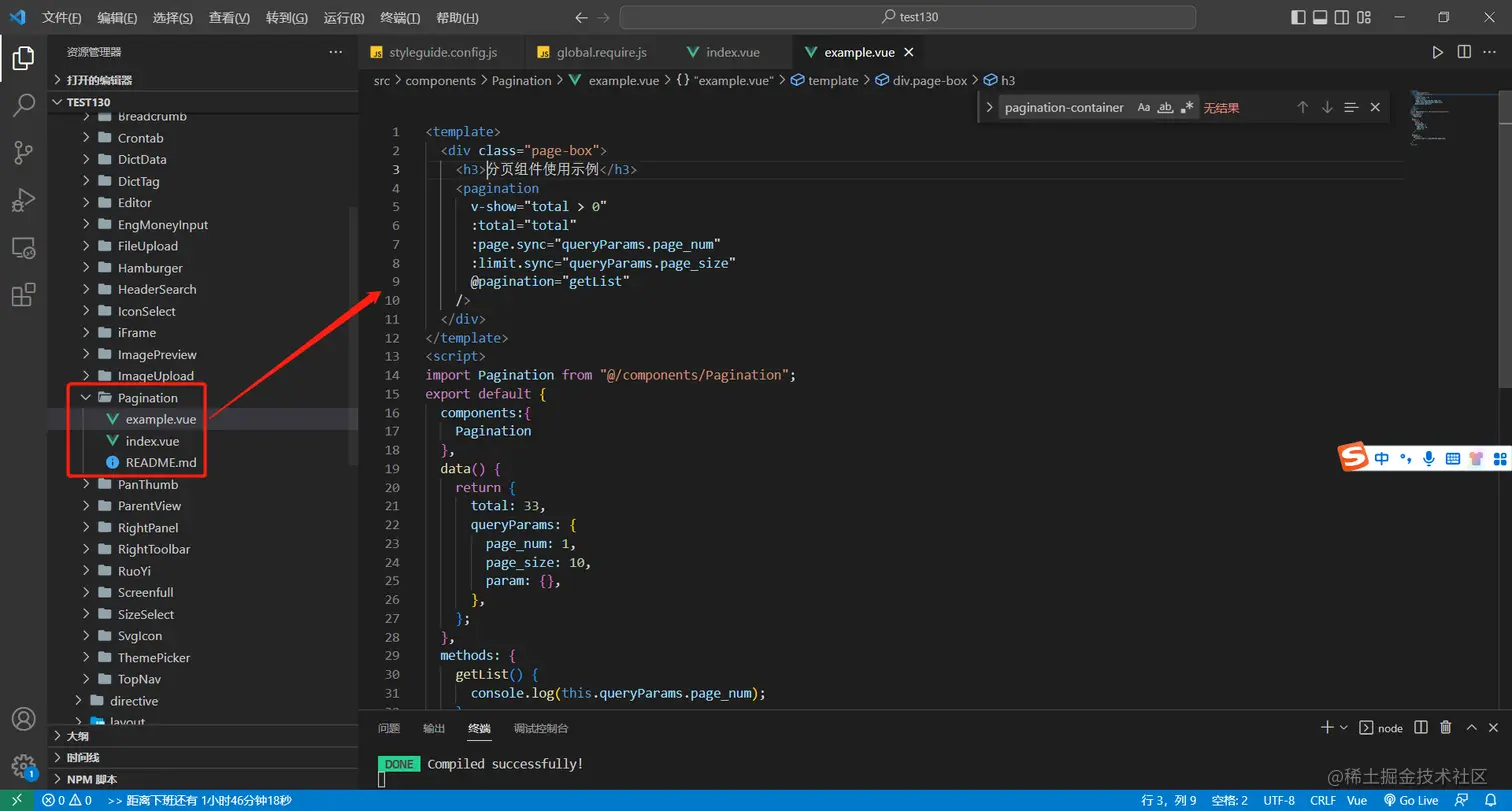Click the remote window indicator in status bar
The image size is (1512, 811).
17,800
